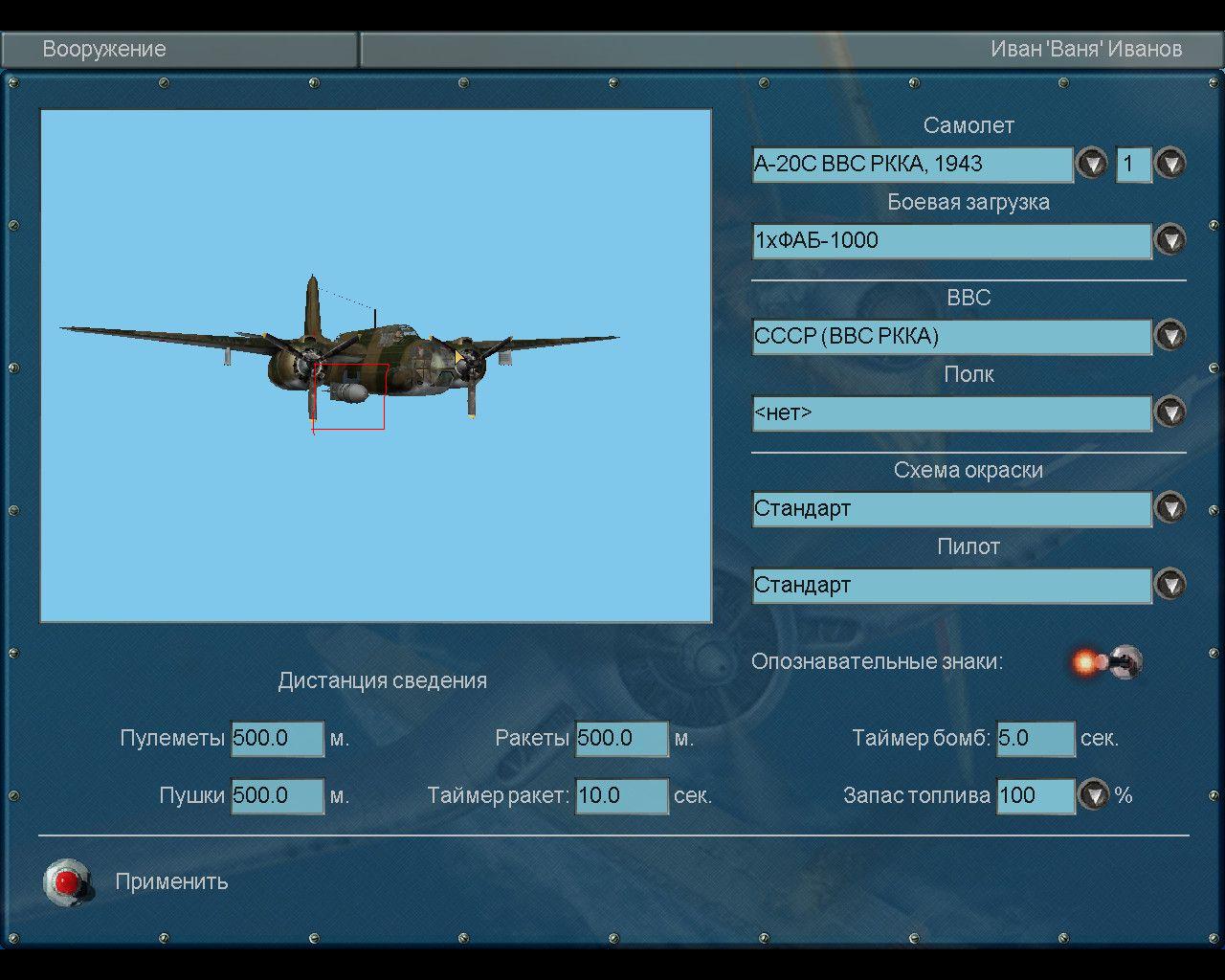This screenshot has height=980, width=1225.
Task: Click the Пушки convergence distance field
Action: pyautogui.click(x=278, y=796)
